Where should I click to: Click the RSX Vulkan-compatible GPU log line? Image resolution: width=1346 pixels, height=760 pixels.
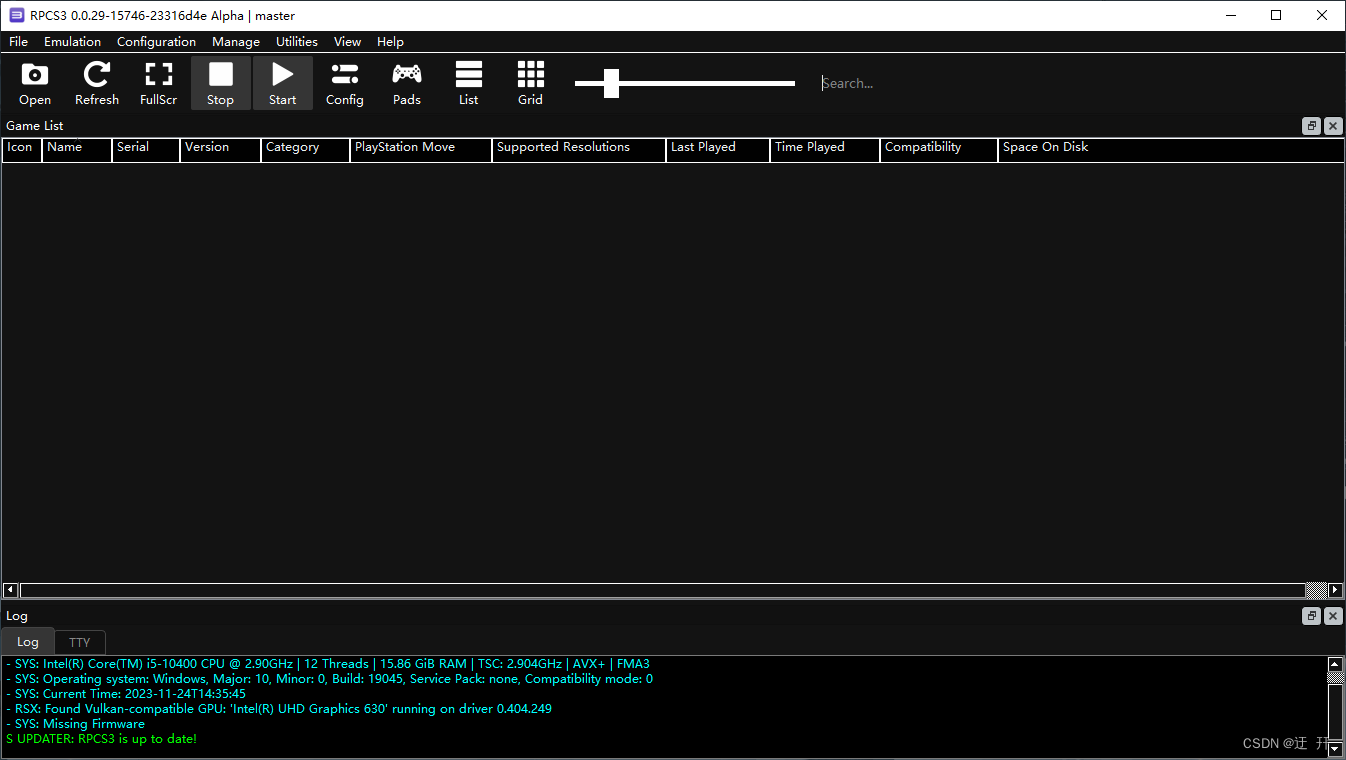(x=278, y=709)
